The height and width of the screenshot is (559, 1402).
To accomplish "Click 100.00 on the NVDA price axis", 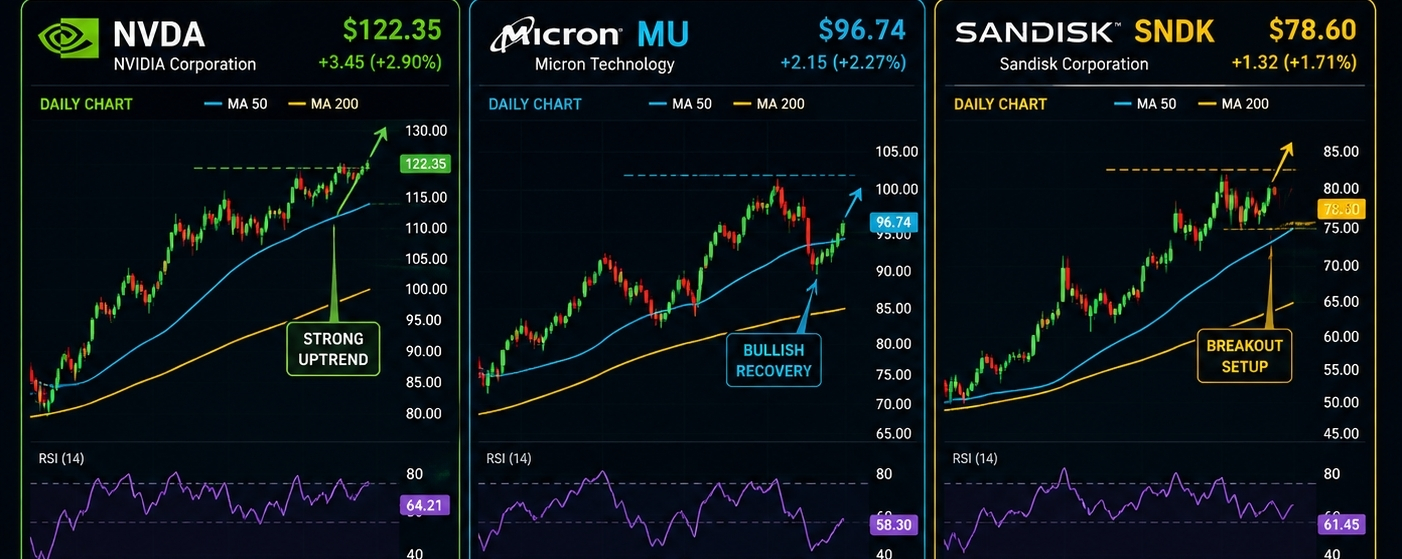I will 425,289.
